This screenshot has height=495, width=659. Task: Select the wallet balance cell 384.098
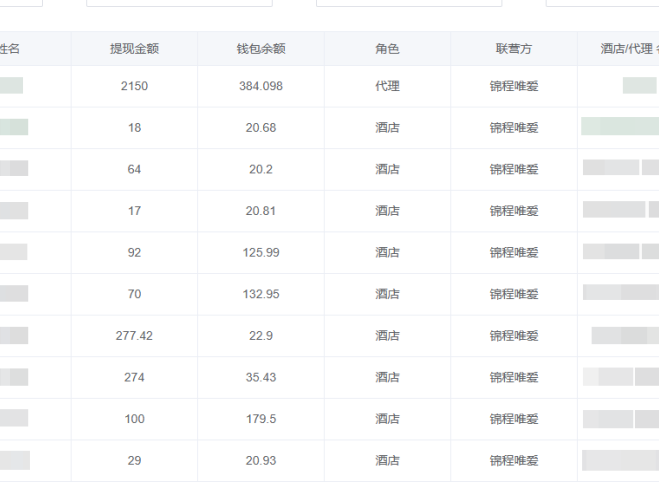[260, 86]
